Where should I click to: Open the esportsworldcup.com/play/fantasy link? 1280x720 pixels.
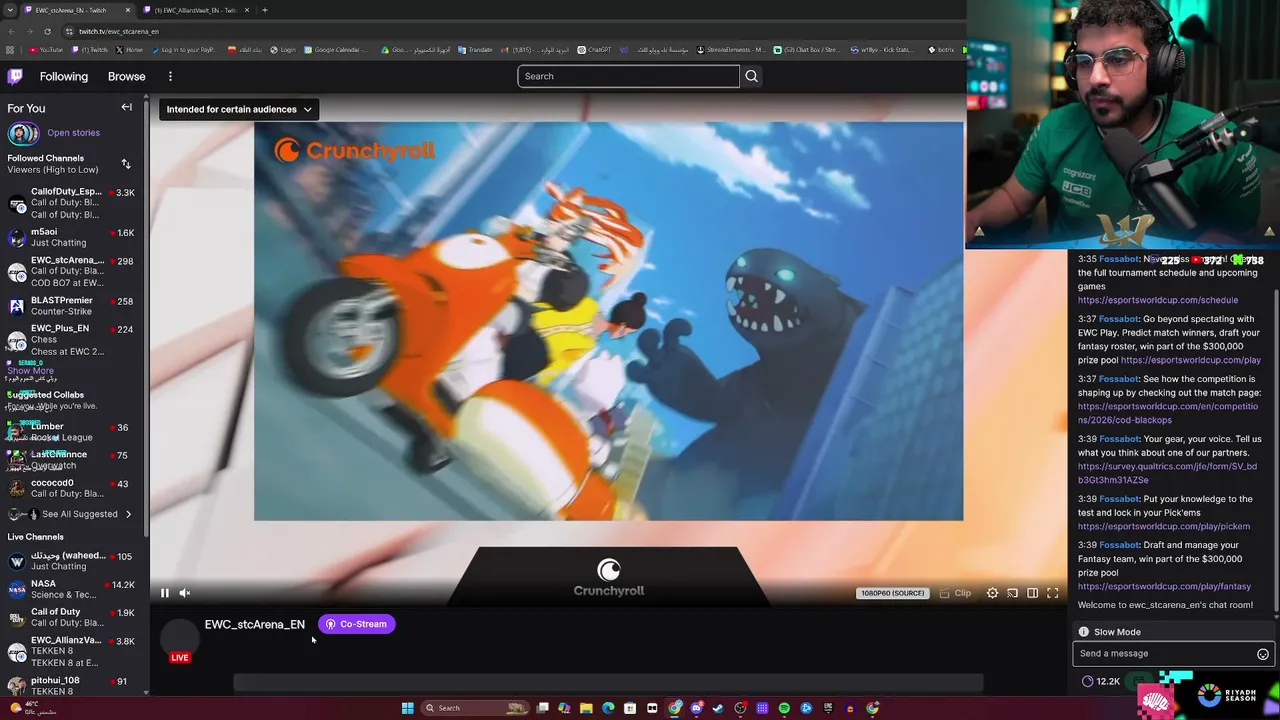coord(1164,586)
